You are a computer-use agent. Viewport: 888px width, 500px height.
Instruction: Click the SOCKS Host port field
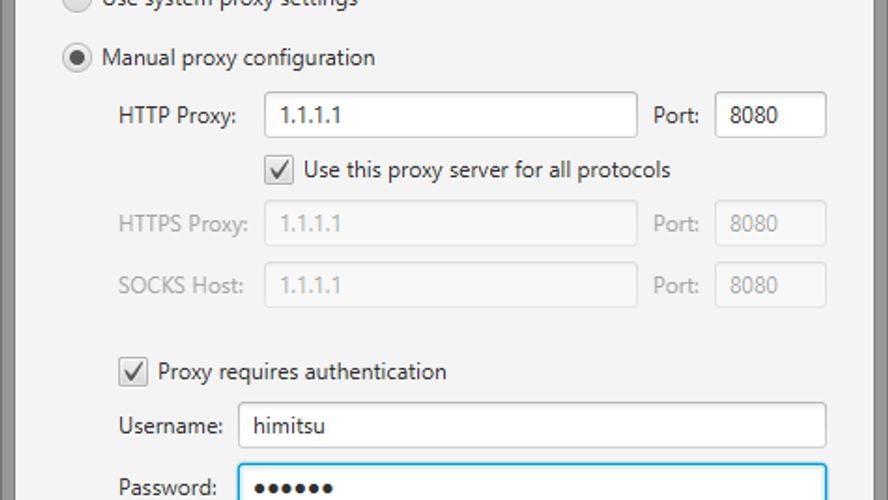[x=770, y=285]
